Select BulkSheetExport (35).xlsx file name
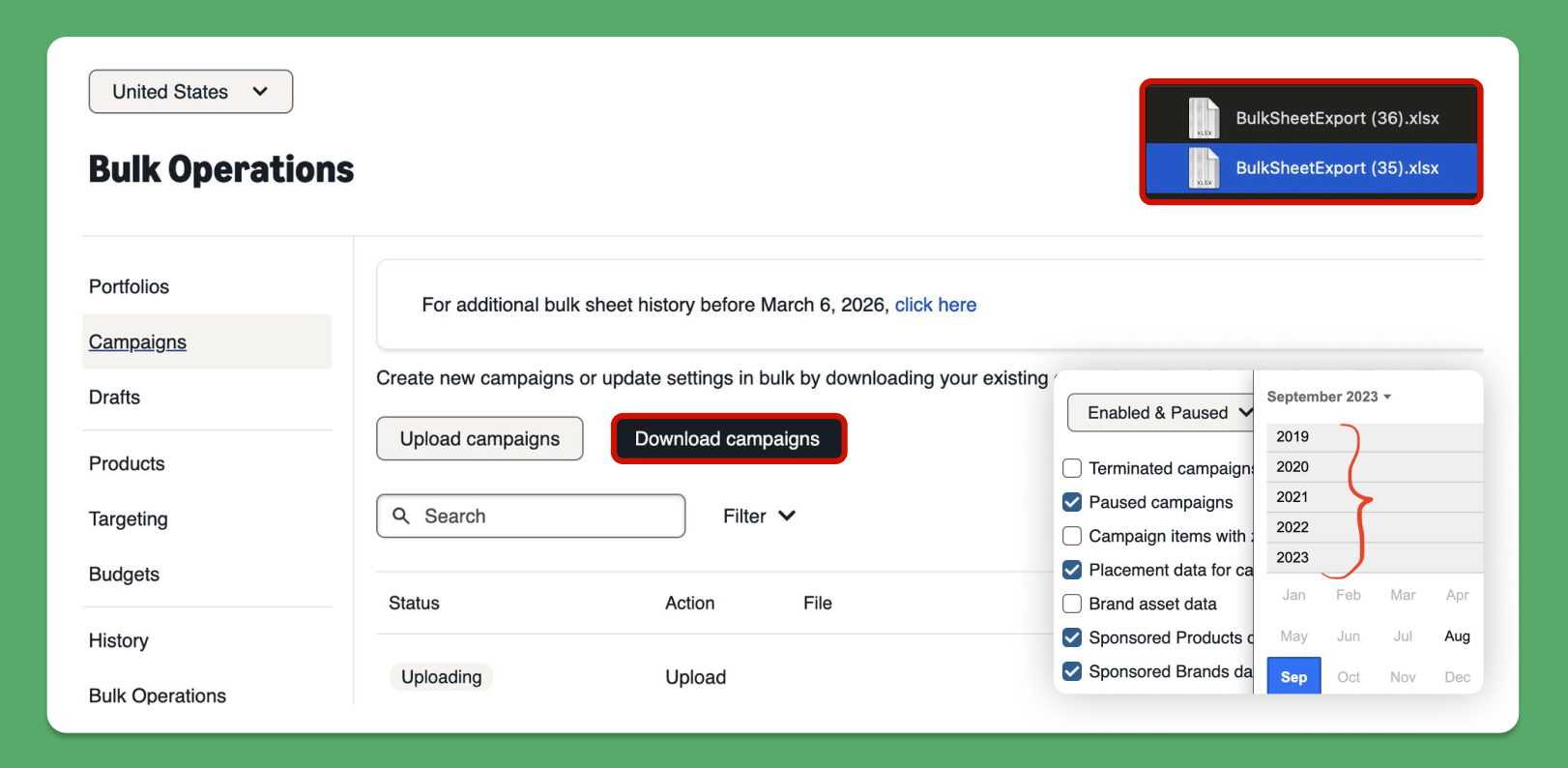The image size is (1568, 768). tap(1337, 168)
